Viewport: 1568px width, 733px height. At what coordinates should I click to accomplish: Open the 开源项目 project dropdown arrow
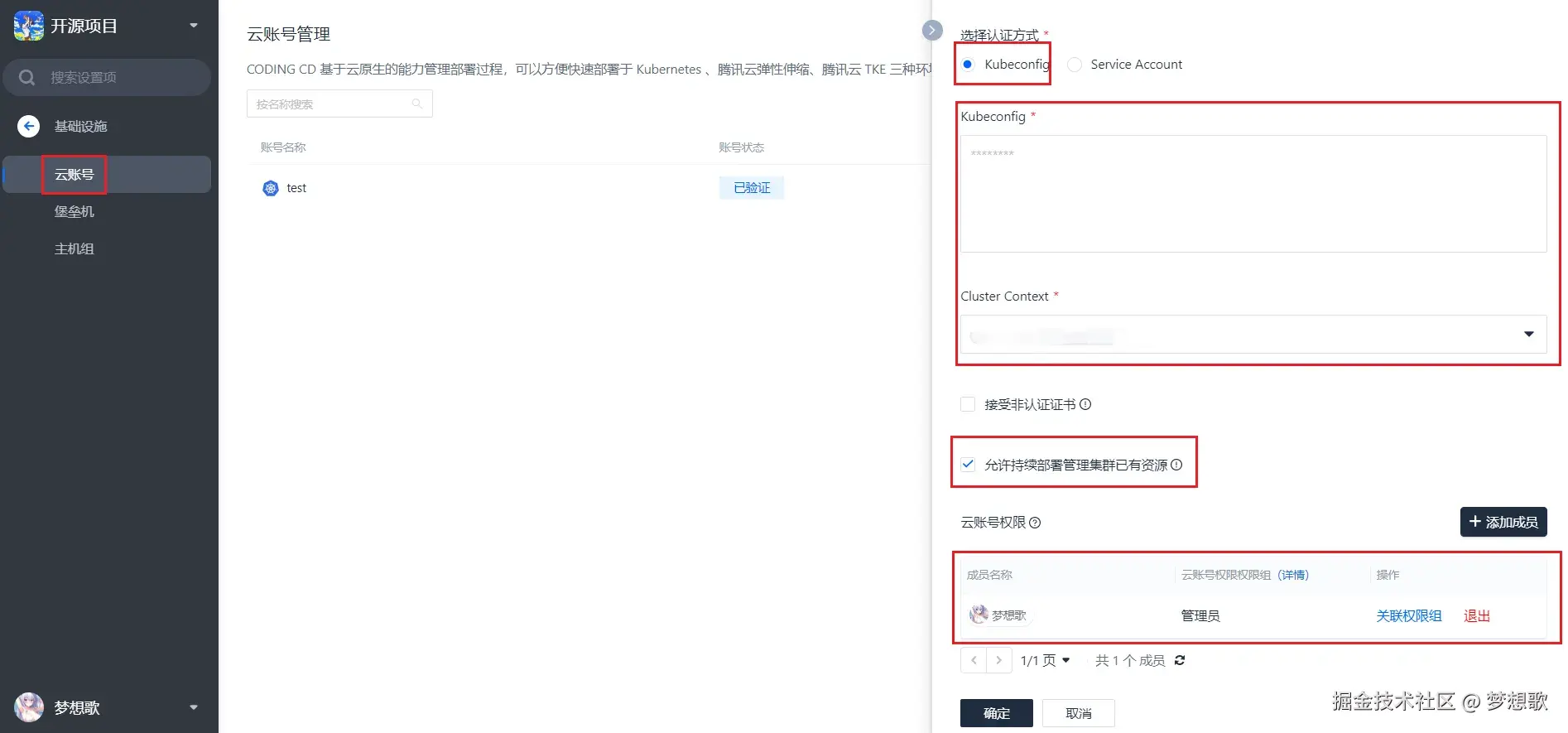tap(194, 26)
